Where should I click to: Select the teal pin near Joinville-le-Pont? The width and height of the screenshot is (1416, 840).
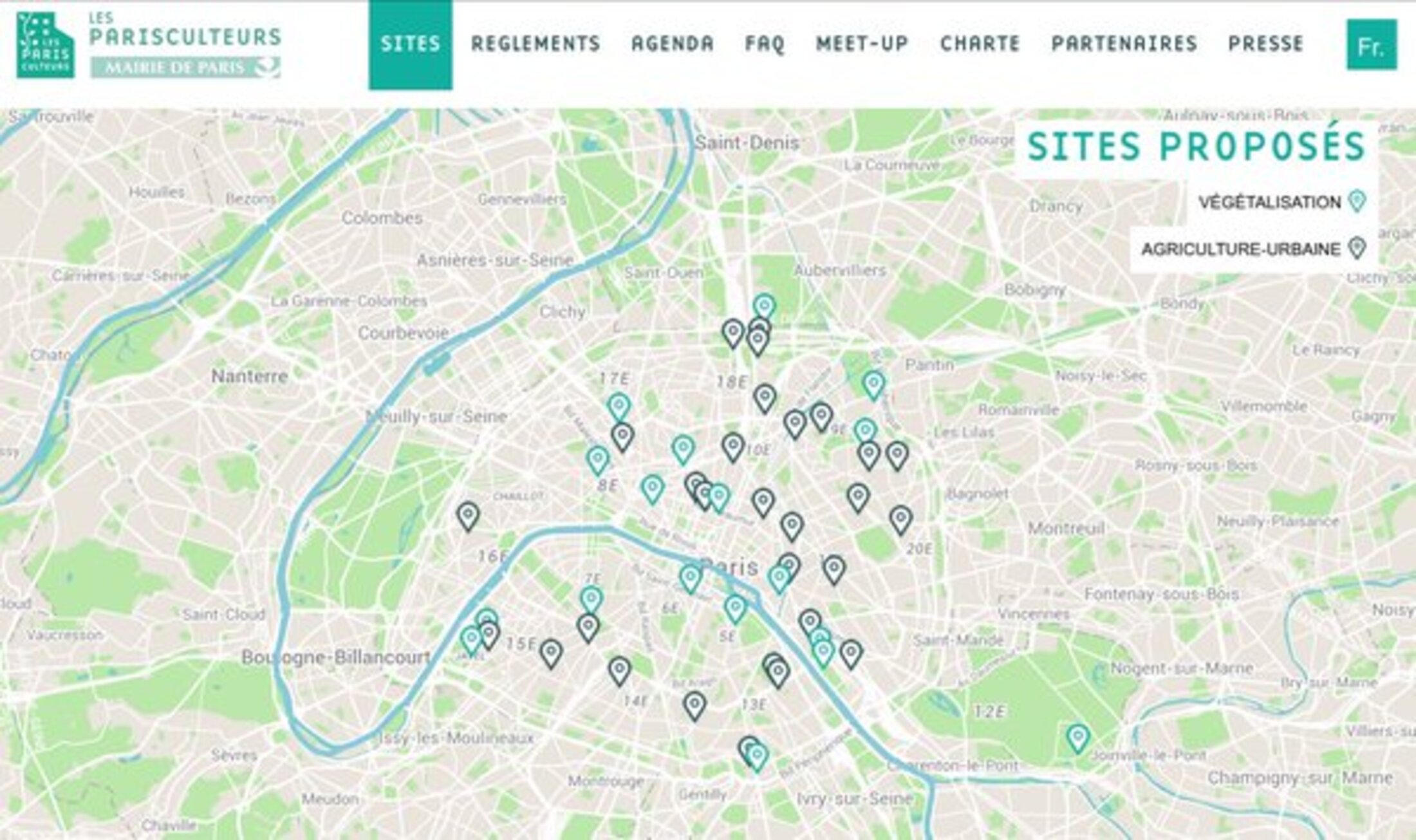1078,738
